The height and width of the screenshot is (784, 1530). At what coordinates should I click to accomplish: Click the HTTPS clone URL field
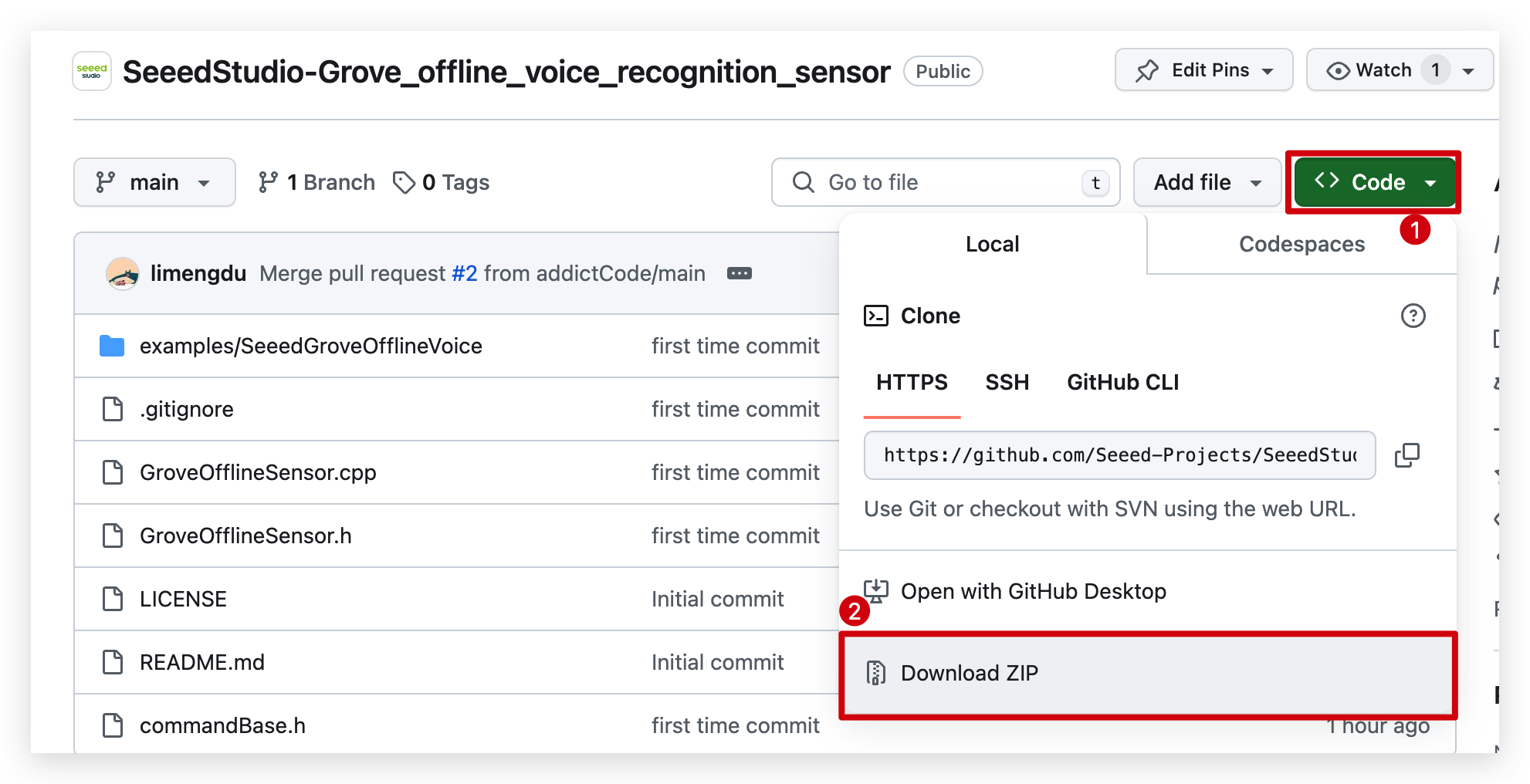pos(1119,455)
